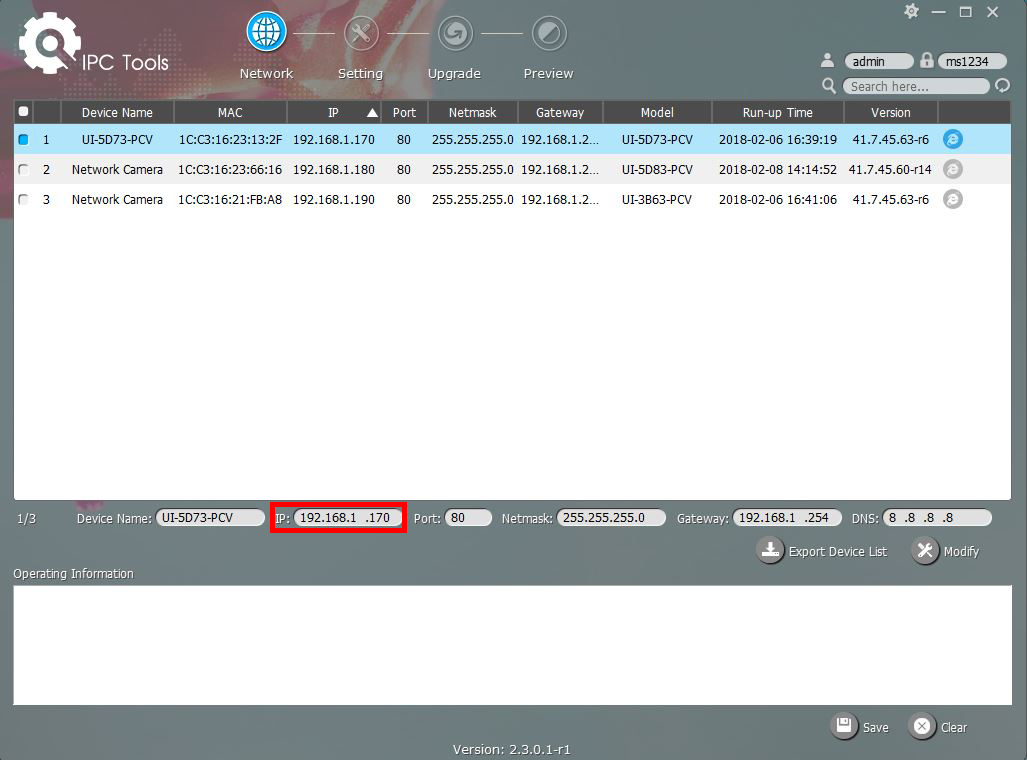Select the Network icon in the toolbar
Viewport: 1027px width, 760px height.
(265, 31)
